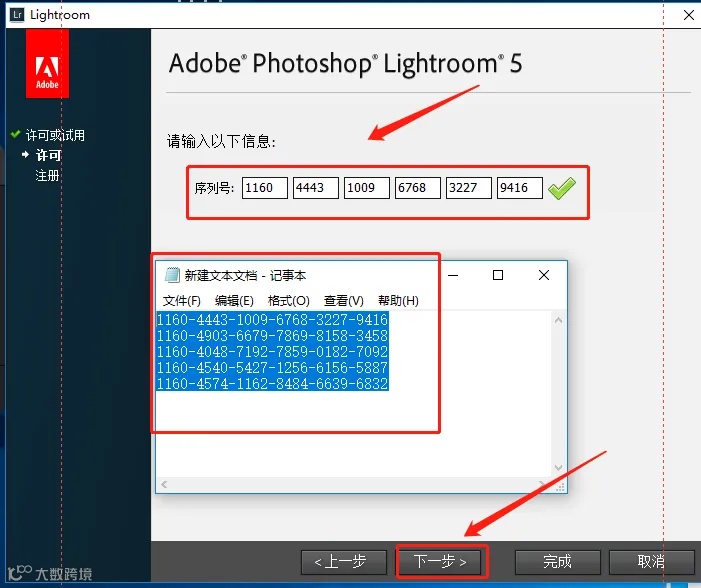Click the 上一步 back button
The height and width of the screenshot is (588, 701).
click(x=344, y=562)
